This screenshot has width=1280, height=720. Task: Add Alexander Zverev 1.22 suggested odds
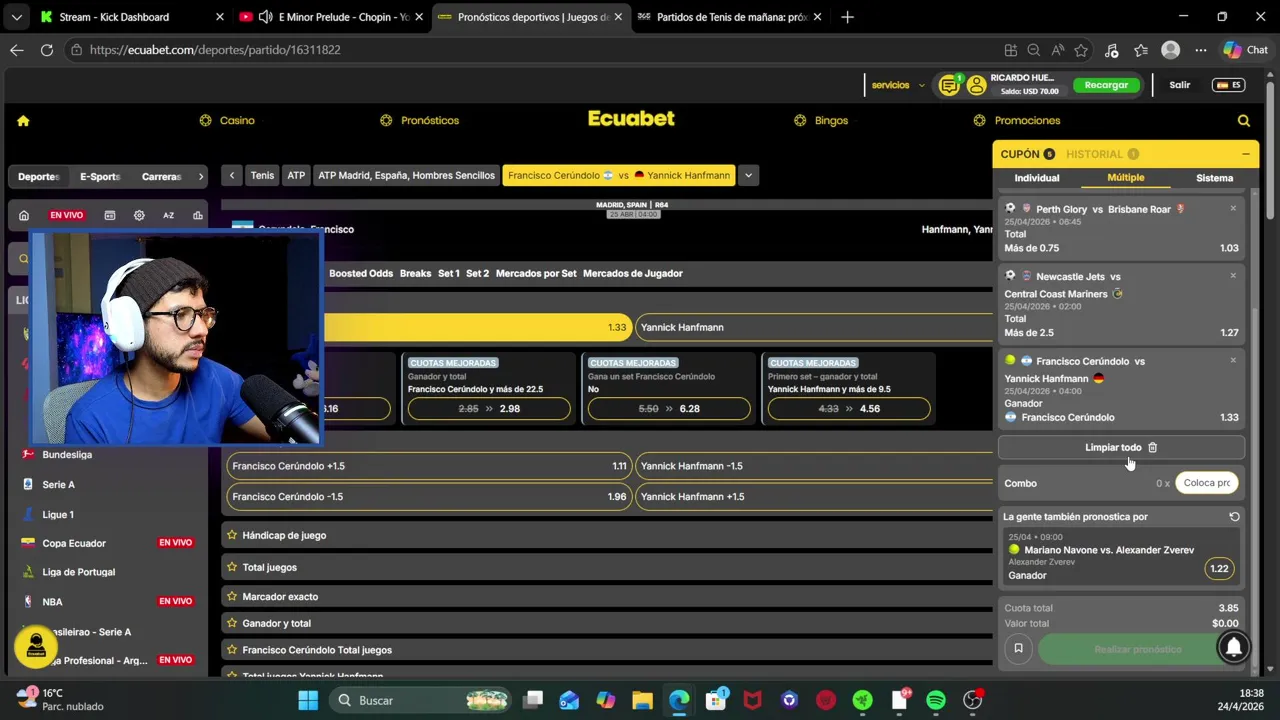pos(1219,568)
